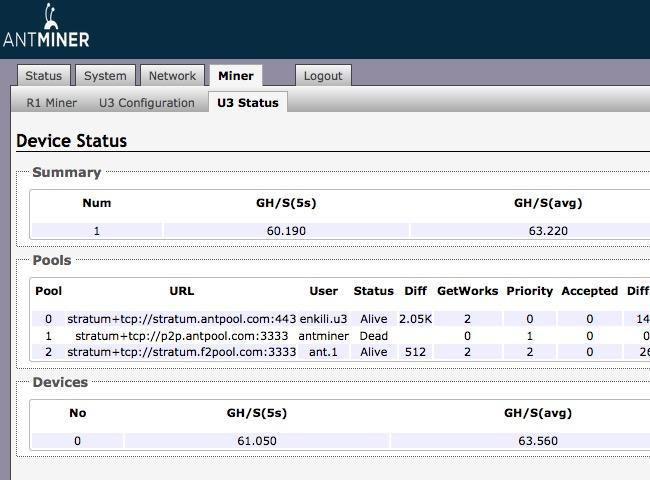Image resolution: width=650 pixels, height=480 pixels.
Task: Click the Summary Num value 1
Action: point(97,230)
